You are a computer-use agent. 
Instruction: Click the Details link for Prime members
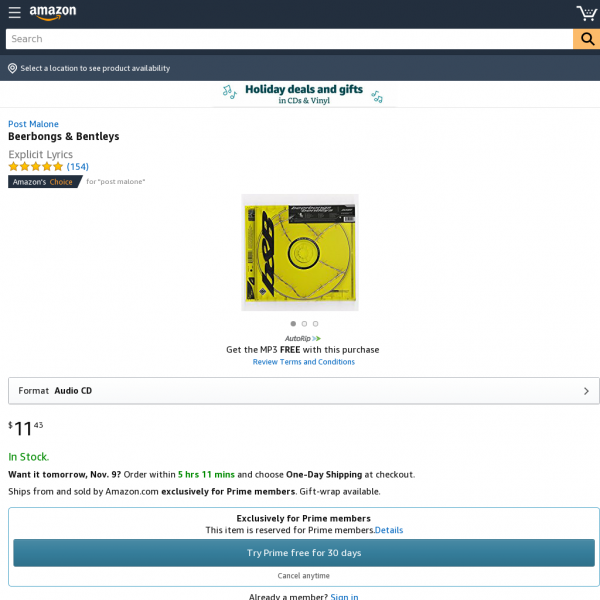(x=389, y=530)
